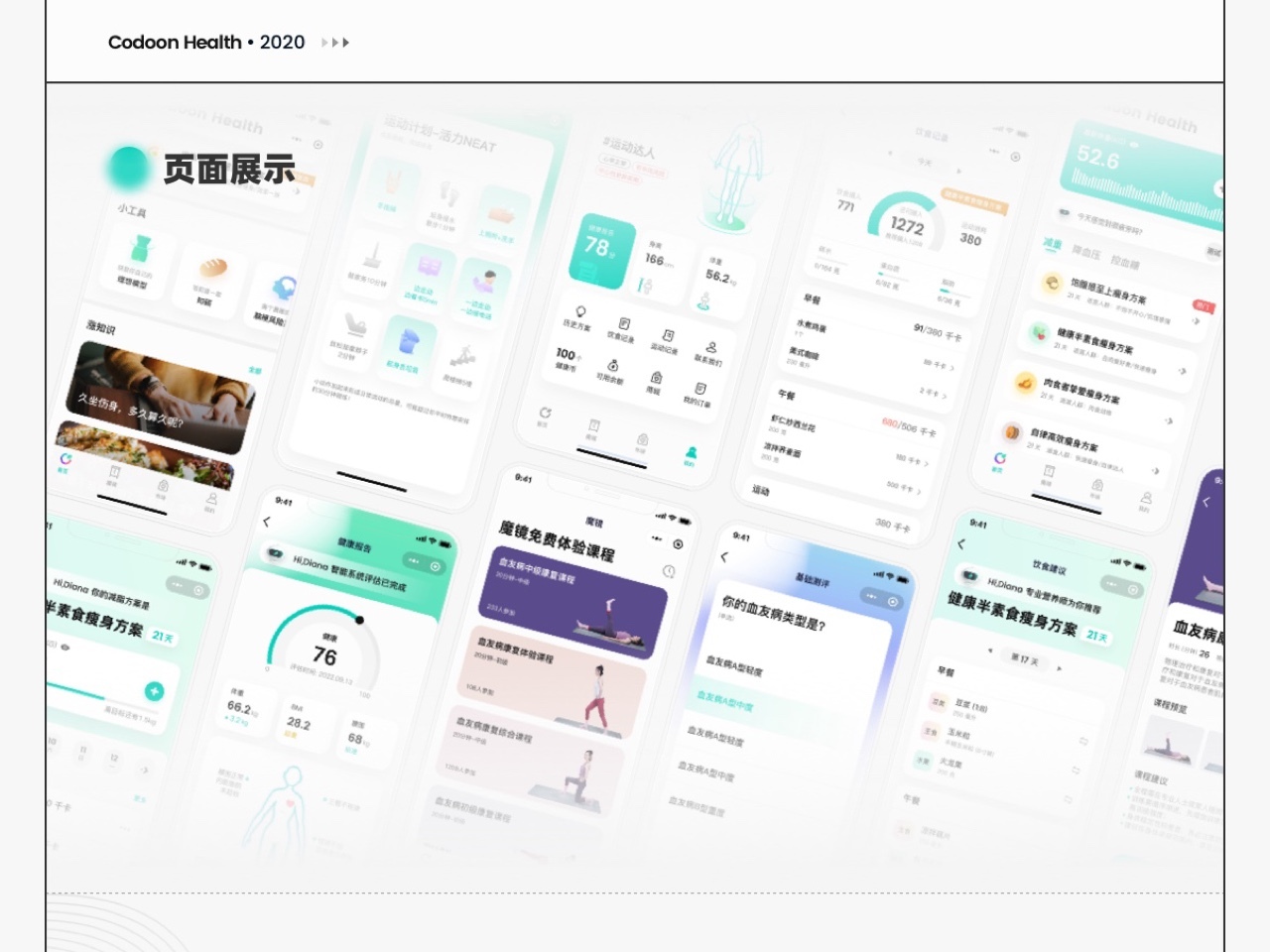The width and height of the screenshot is (1270, 952).
Task: Open the green health score 78 card
Action: [x=602, y=251]
